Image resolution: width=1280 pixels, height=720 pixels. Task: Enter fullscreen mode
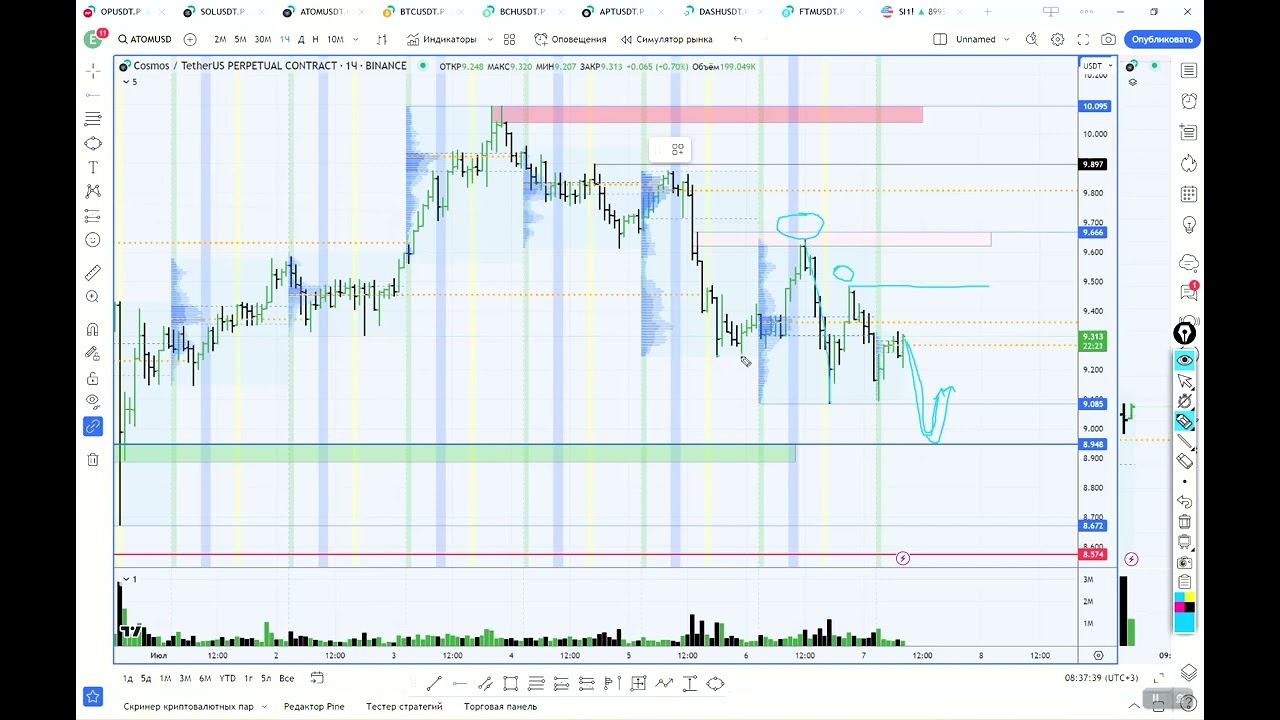[1083, 39]
